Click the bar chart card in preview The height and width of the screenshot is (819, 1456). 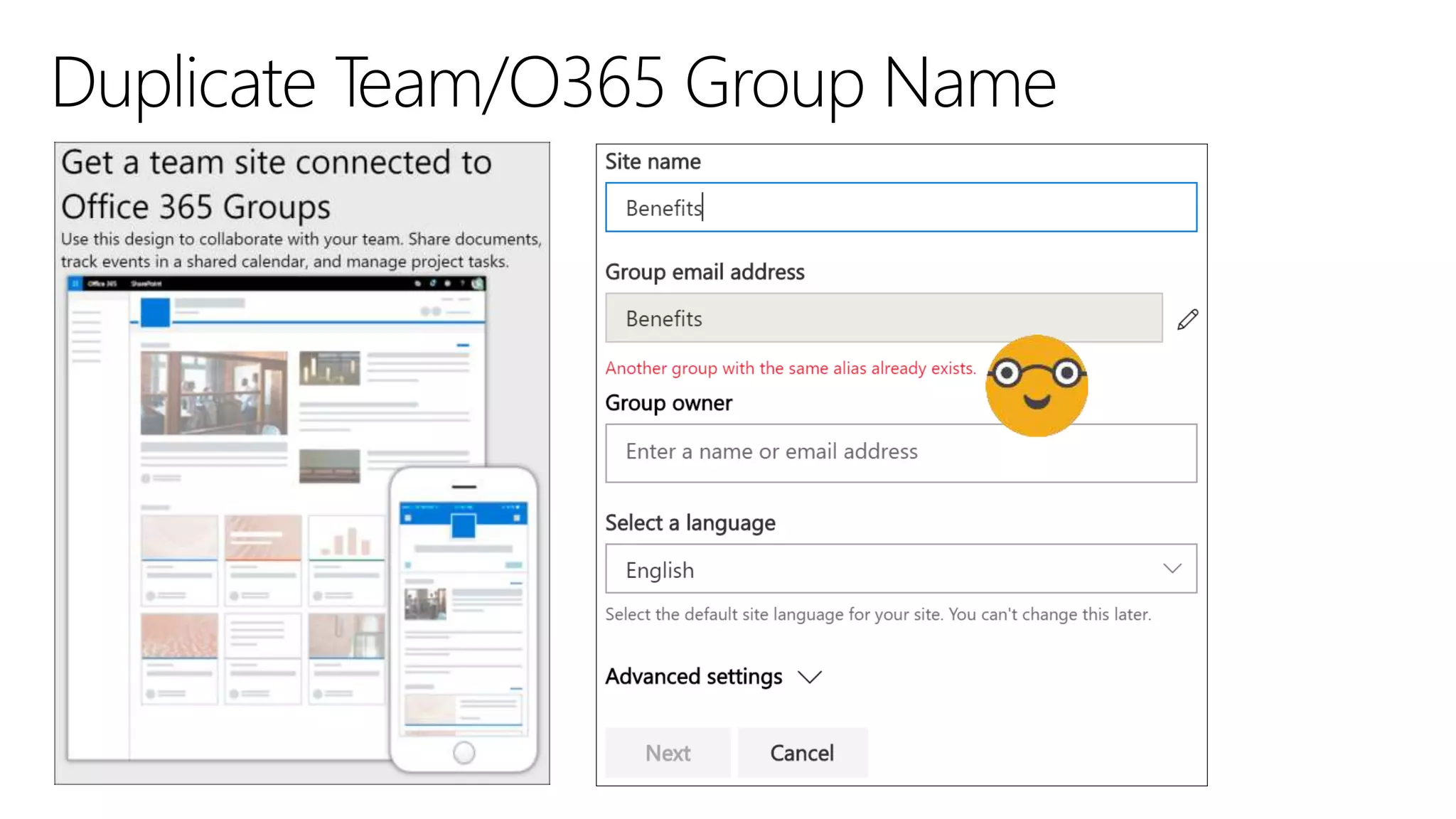[x=346, y=542]
